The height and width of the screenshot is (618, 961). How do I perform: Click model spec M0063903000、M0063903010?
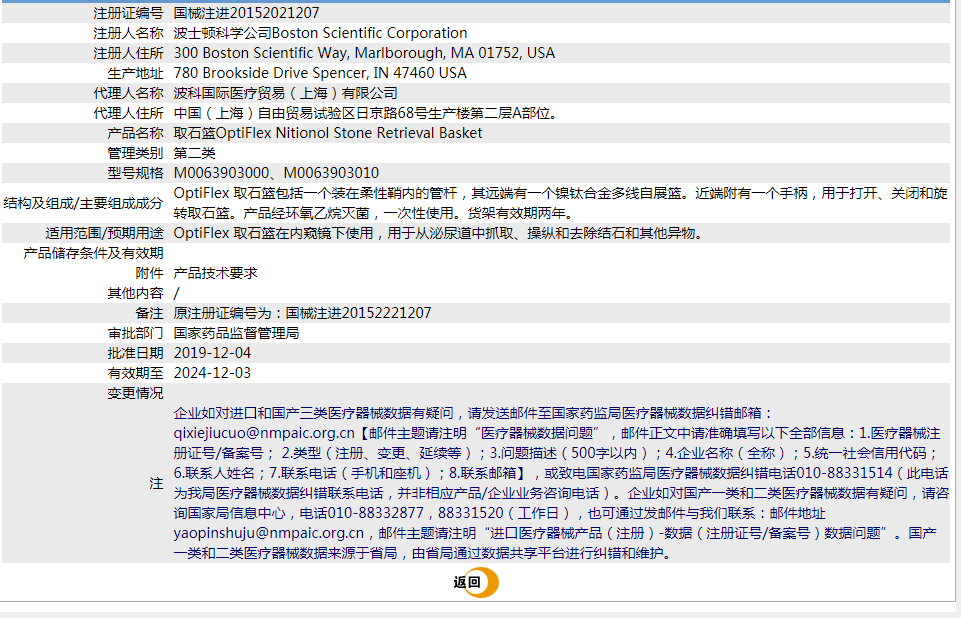(276, 173)
